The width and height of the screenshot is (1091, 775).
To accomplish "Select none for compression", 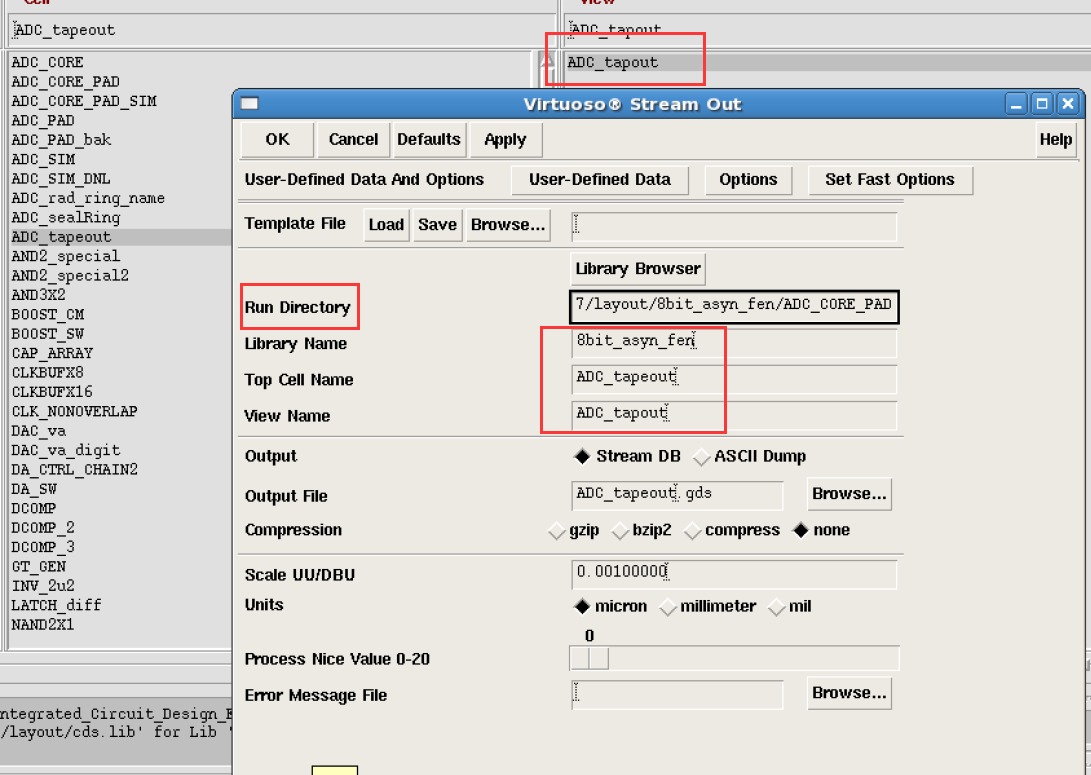I will (822, 531).
